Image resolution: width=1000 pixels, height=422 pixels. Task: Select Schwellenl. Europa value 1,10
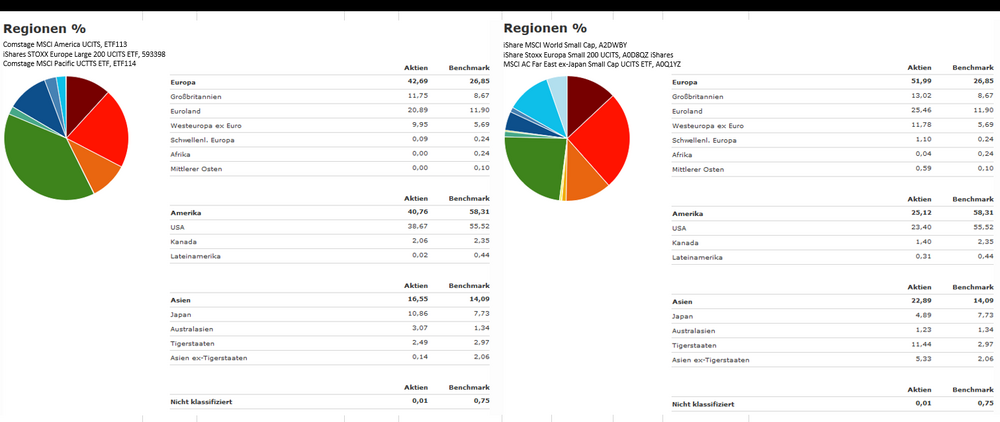923,140
